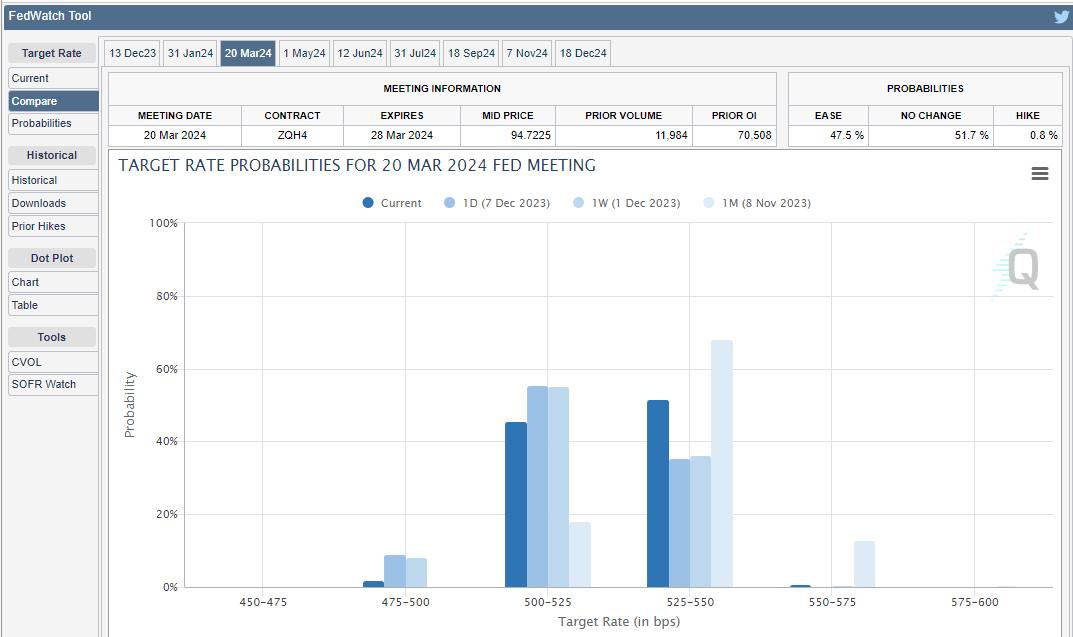The width and height of the screenshot is (1073, 637).
Task: Click the ZQH4 contract cell
Action: [x=292, y=135]
